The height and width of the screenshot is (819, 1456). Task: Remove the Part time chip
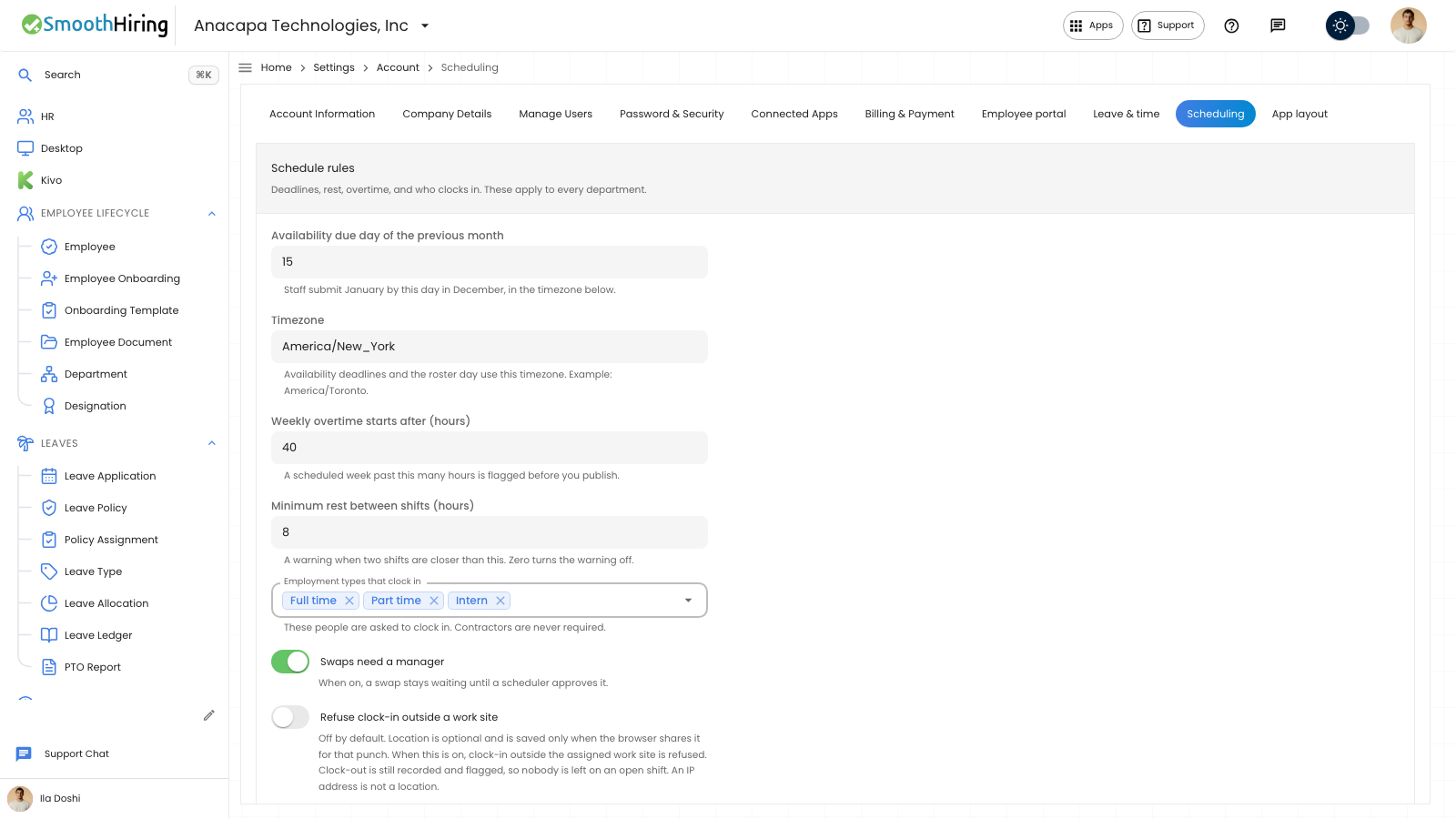tap(433, 601)
